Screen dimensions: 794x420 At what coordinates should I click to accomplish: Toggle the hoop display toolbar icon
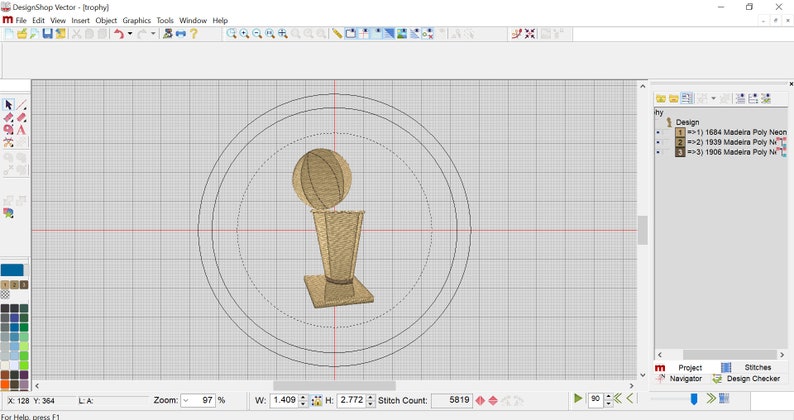tap(350, 34)
